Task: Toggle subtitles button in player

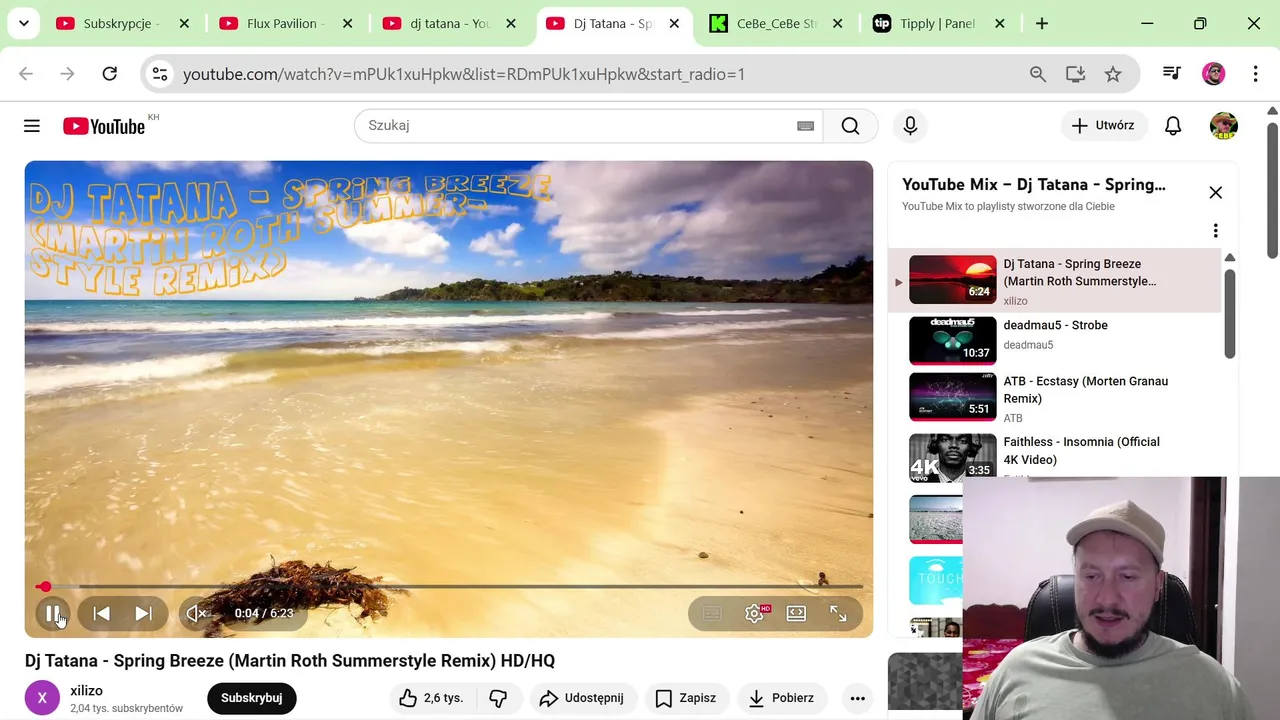Action: [x=712, y=613]
